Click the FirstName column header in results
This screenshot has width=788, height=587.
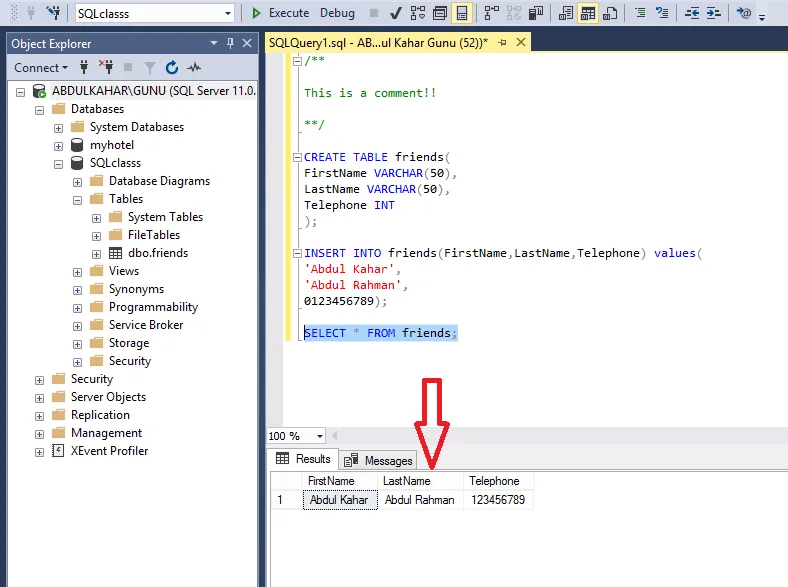[340, 481]
